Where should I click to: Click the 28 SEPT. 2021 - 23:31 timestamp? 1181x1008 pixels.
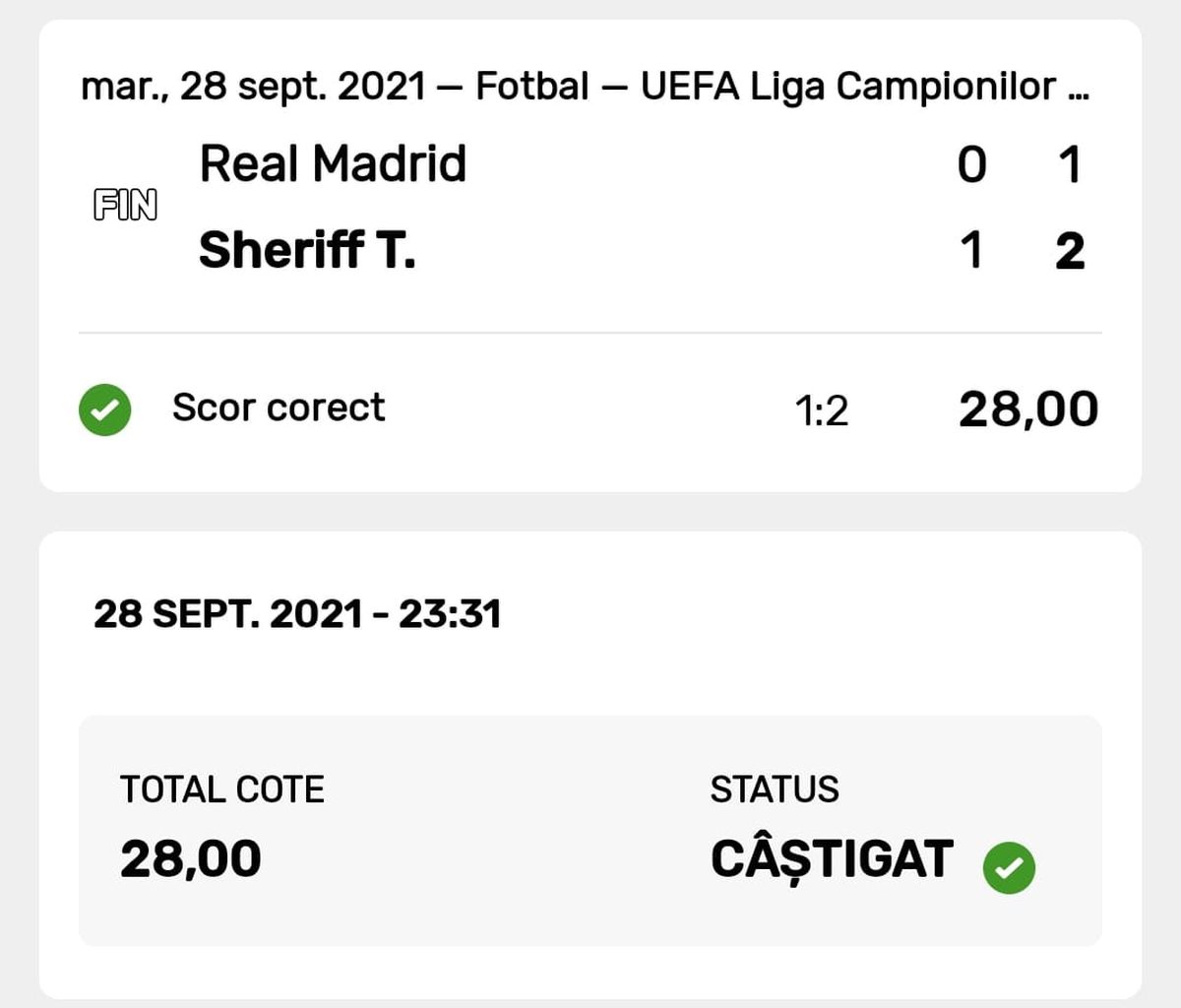[295, 613]
